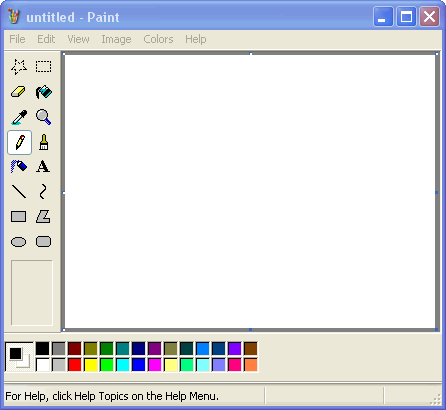Select the Airbrush spray can

[x=19, y=167]
